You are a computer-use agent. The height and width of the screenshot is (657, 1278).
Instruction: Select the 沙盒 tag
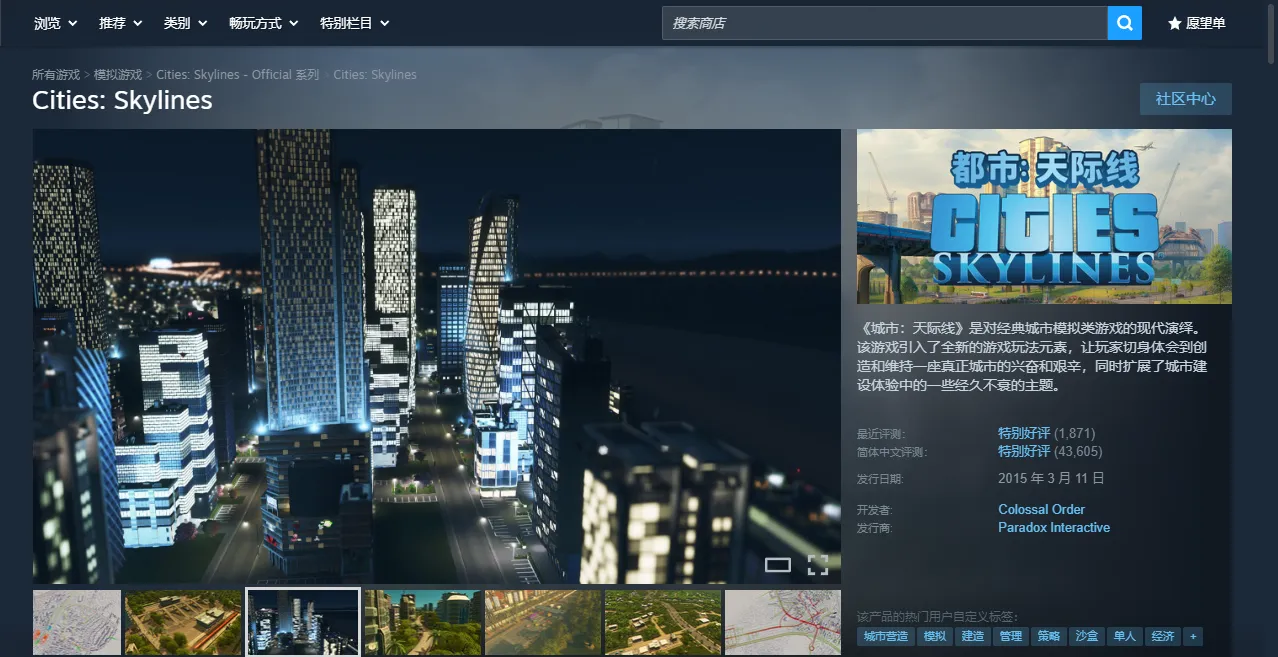1085,636
